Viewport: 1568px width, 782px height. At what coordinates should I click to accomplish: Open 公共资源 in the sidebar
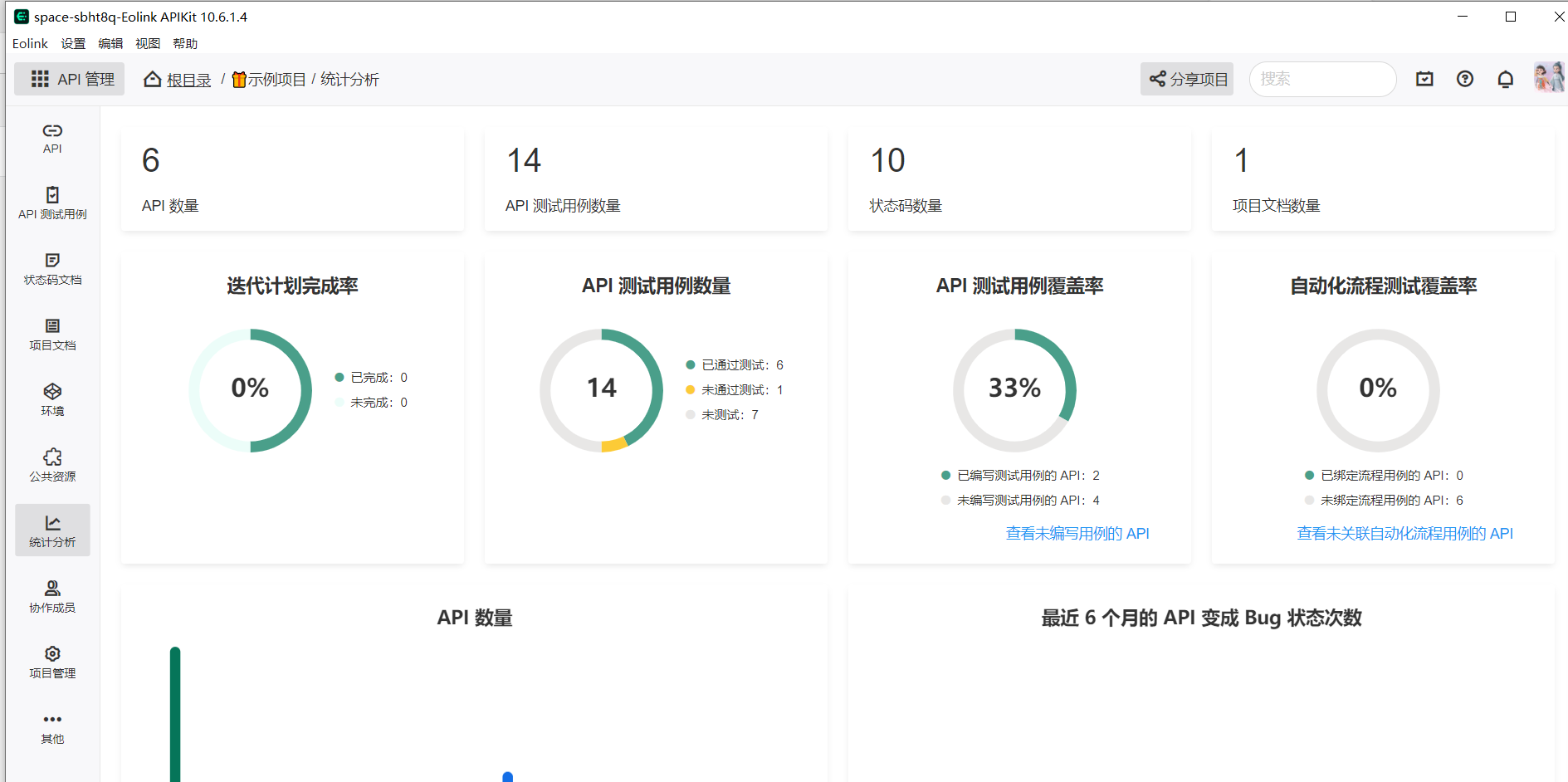(x=52, y=467)
